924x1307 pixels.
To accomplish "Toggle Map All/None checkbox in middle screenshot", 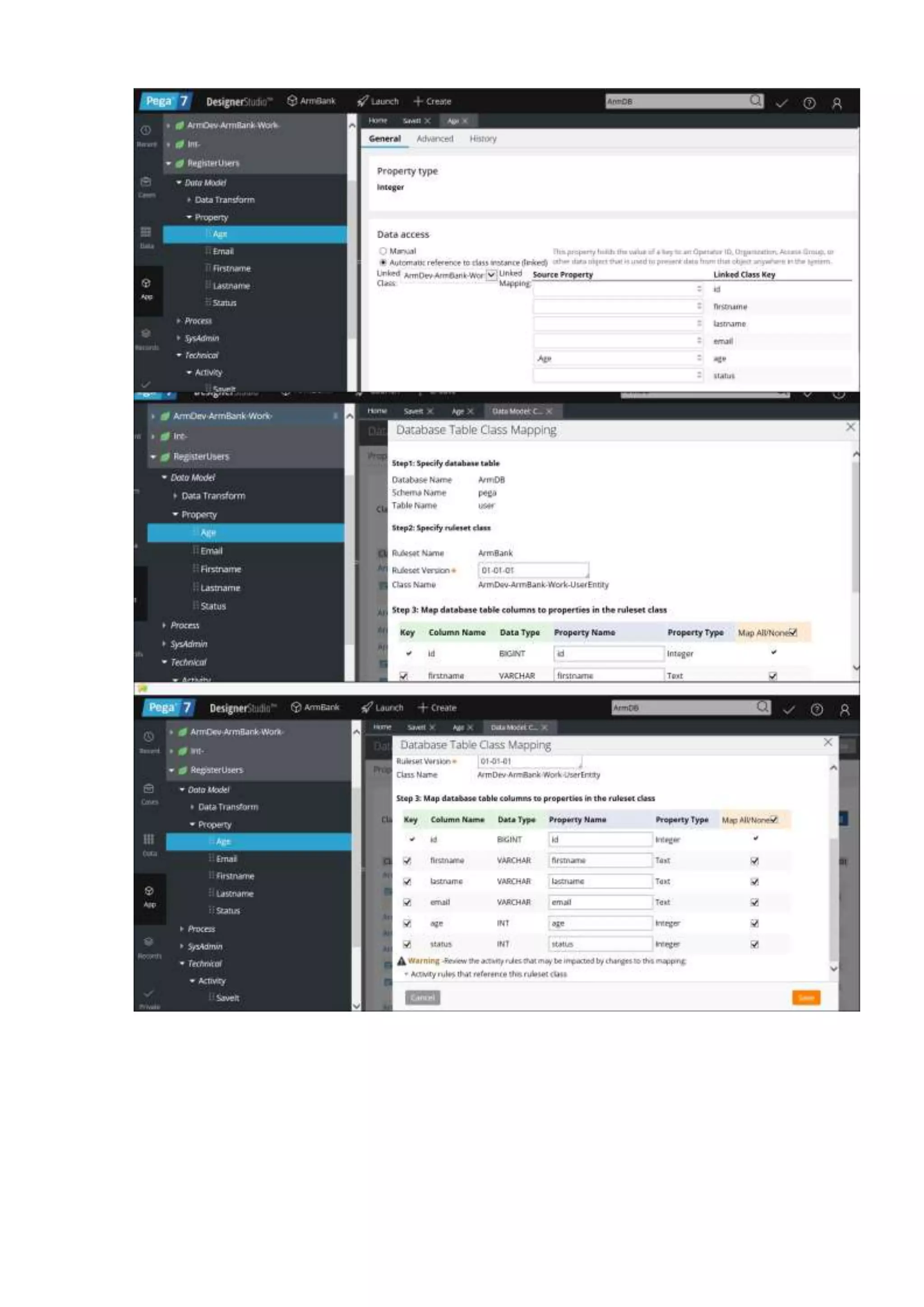I will pyautogui.click(x=793, y=632).
